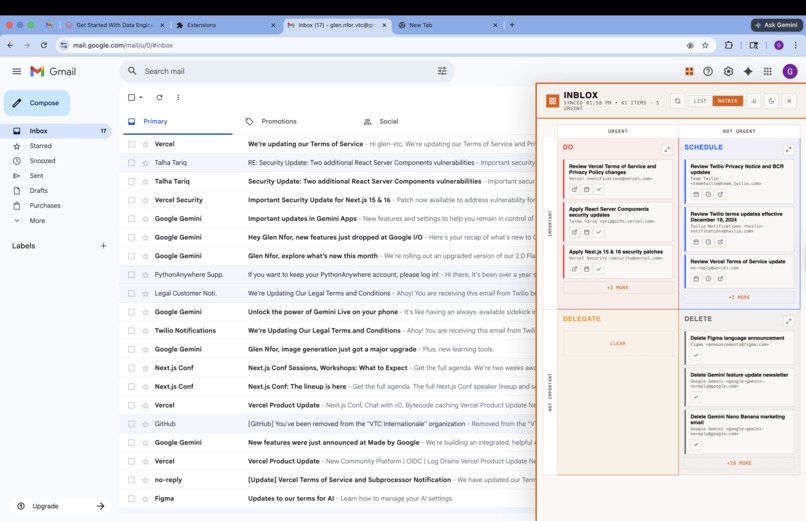806x521 pixels.
Task: Switch Inblox to LIST view
Action: pyautogui.click(x=700, y=101)
